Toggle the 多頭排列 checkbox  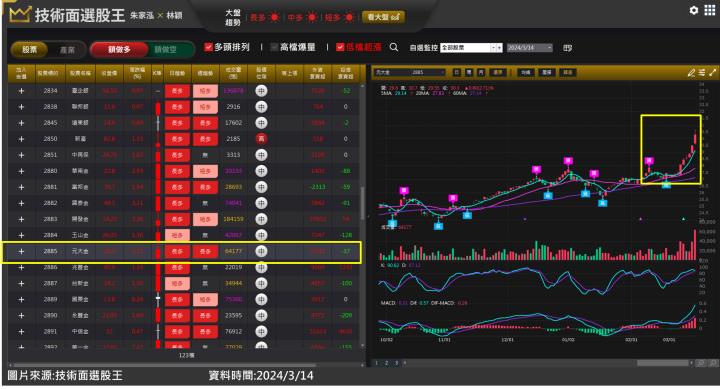pos(208,47)
